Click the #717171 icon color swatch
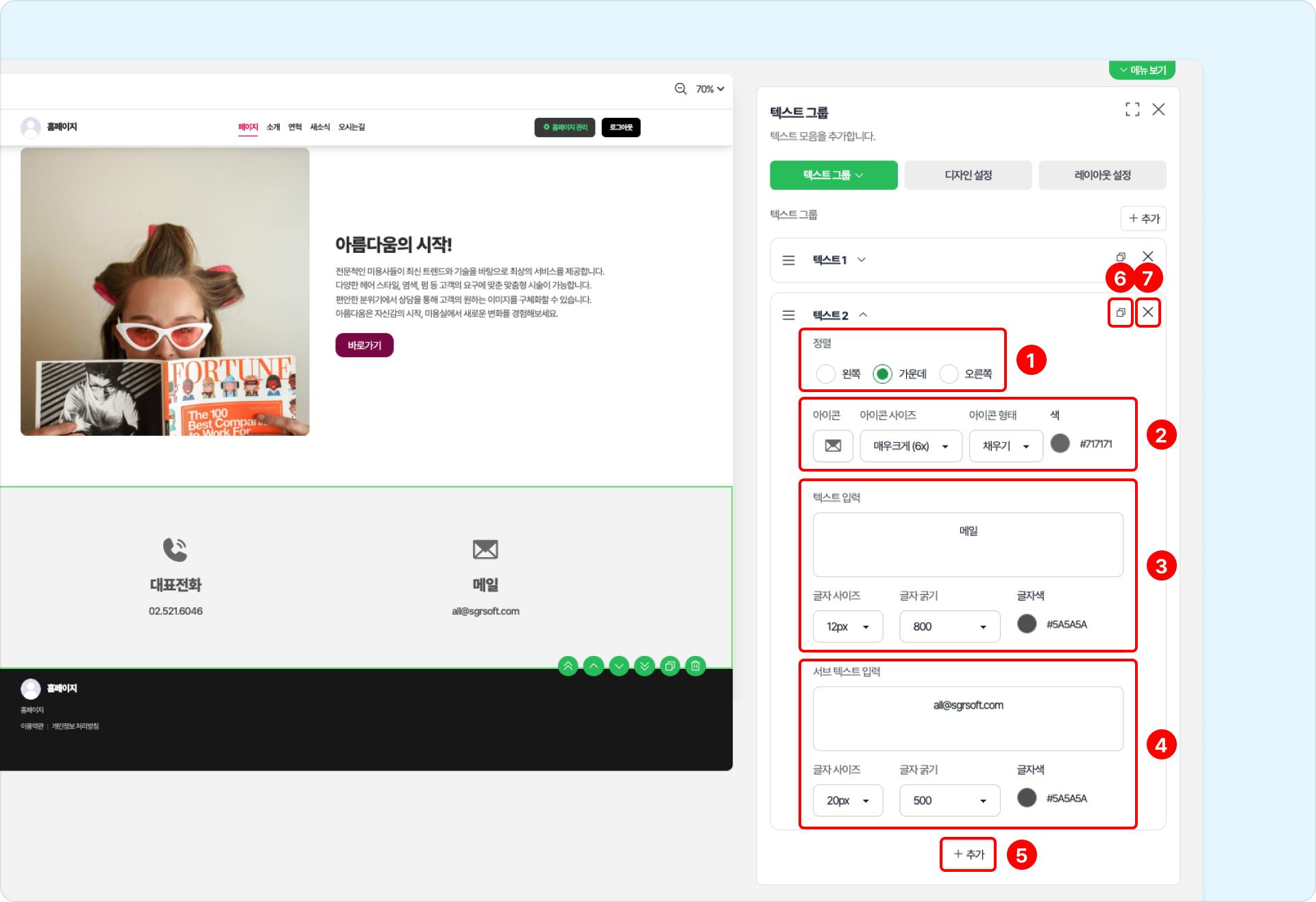The image size is (1316, 902). coord(1060,444)
